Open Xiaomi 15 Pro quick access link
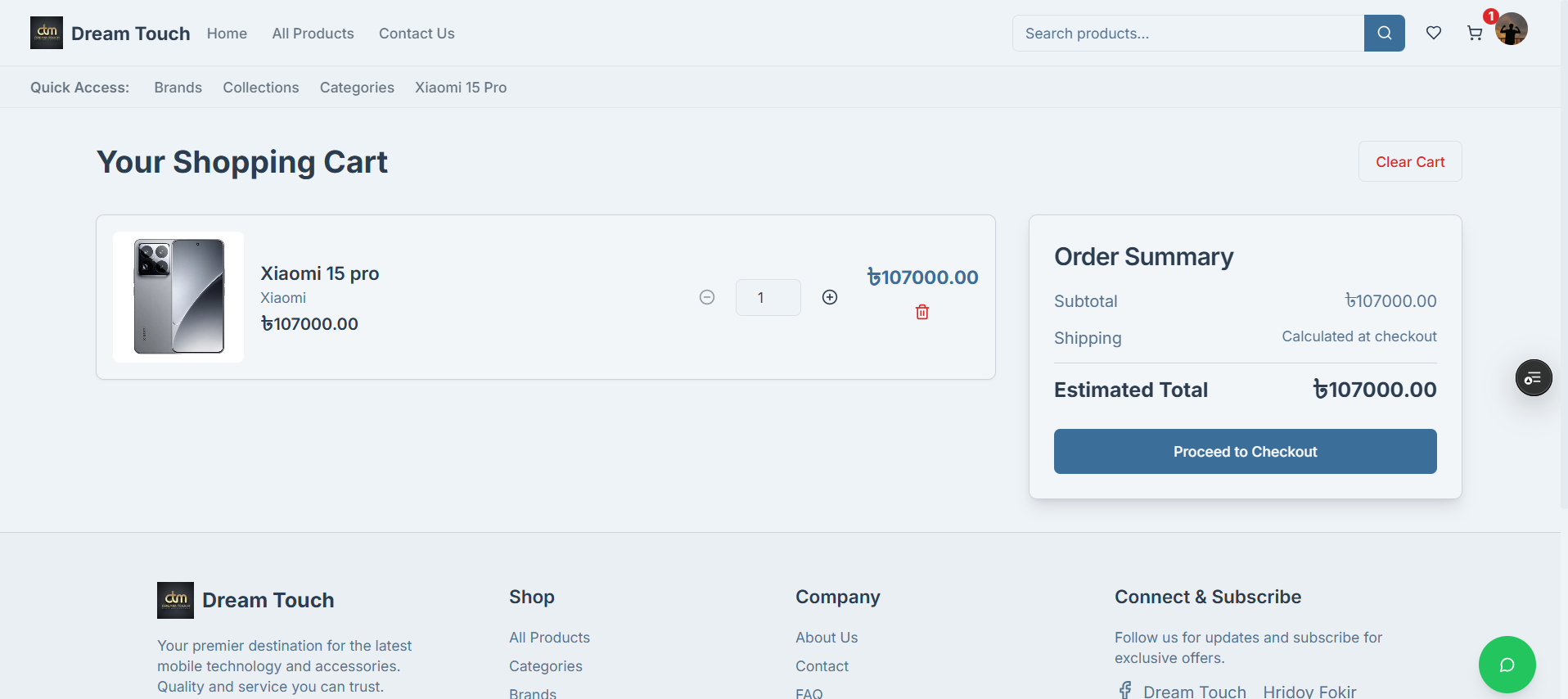1568x699 pixels. pos(461,88)
